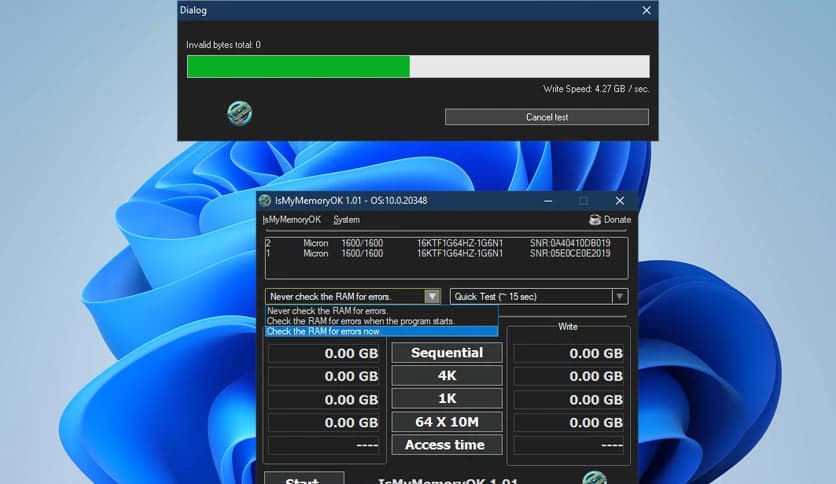Close the Dialog window
Viewport: 836px width, 484px height.
coord(647,10)
